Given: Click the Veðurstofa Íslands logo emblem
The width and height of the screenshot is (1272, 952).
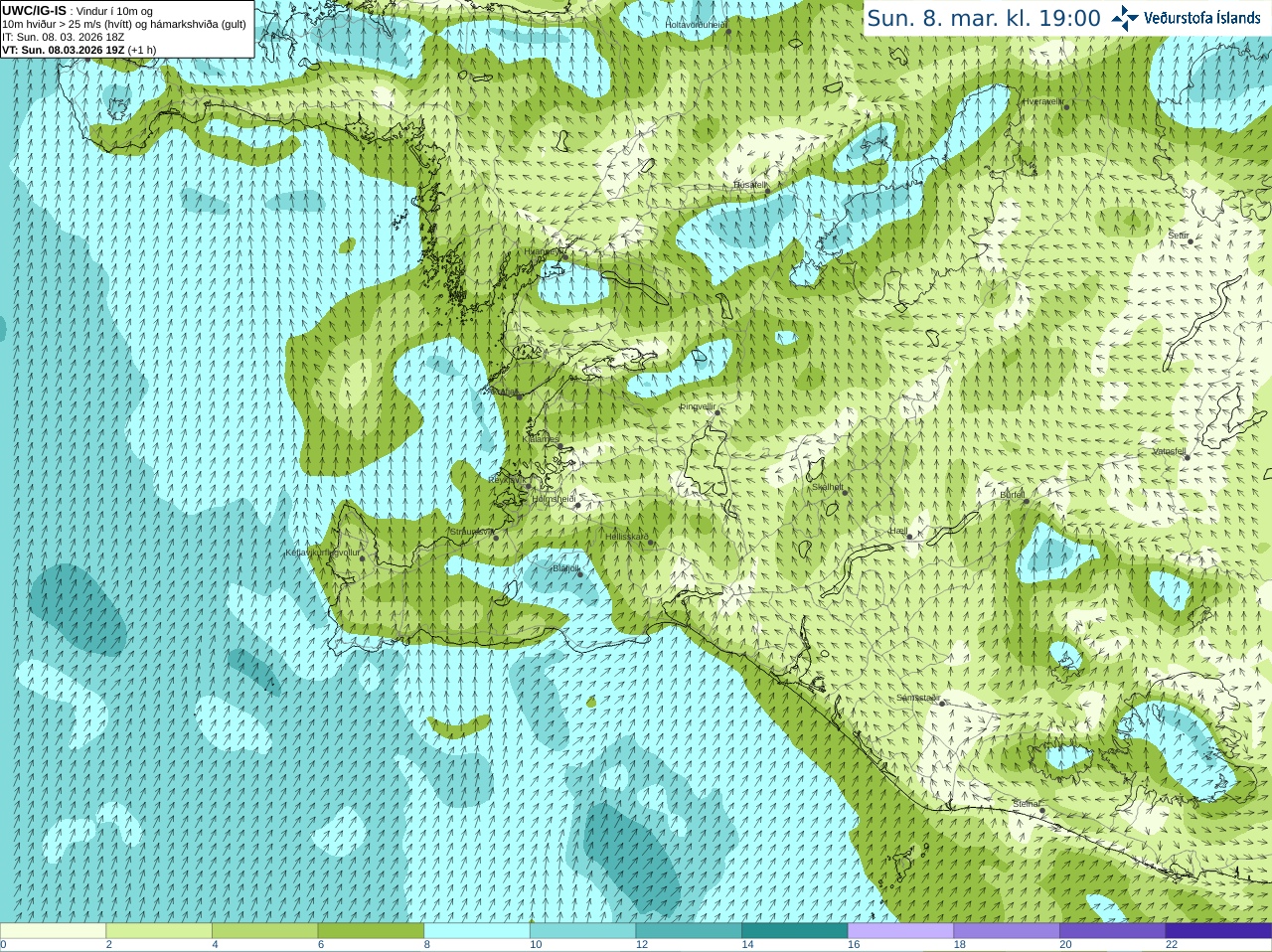Looking at the screenshot, I should (1125, 18).
